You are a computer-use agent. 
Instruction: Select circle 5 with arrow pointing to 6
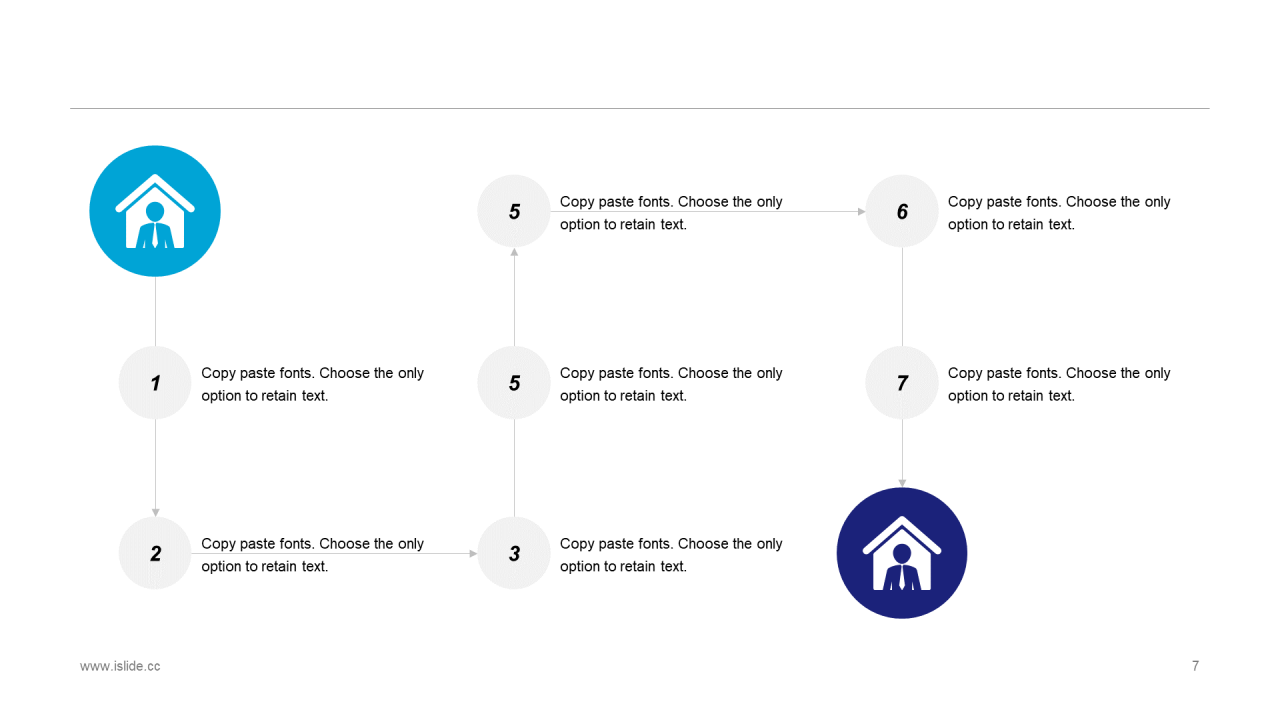coord(514,211)
